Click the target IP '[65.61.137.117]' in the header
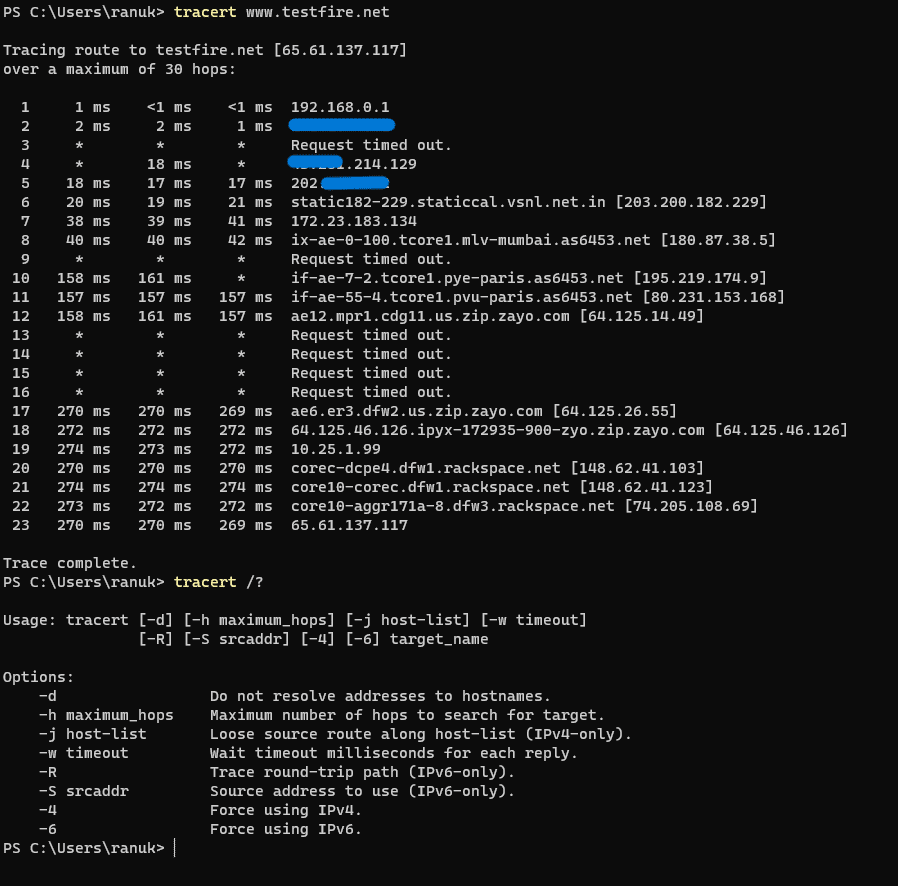This screenshot has height=886, width=898. (340, 50)
